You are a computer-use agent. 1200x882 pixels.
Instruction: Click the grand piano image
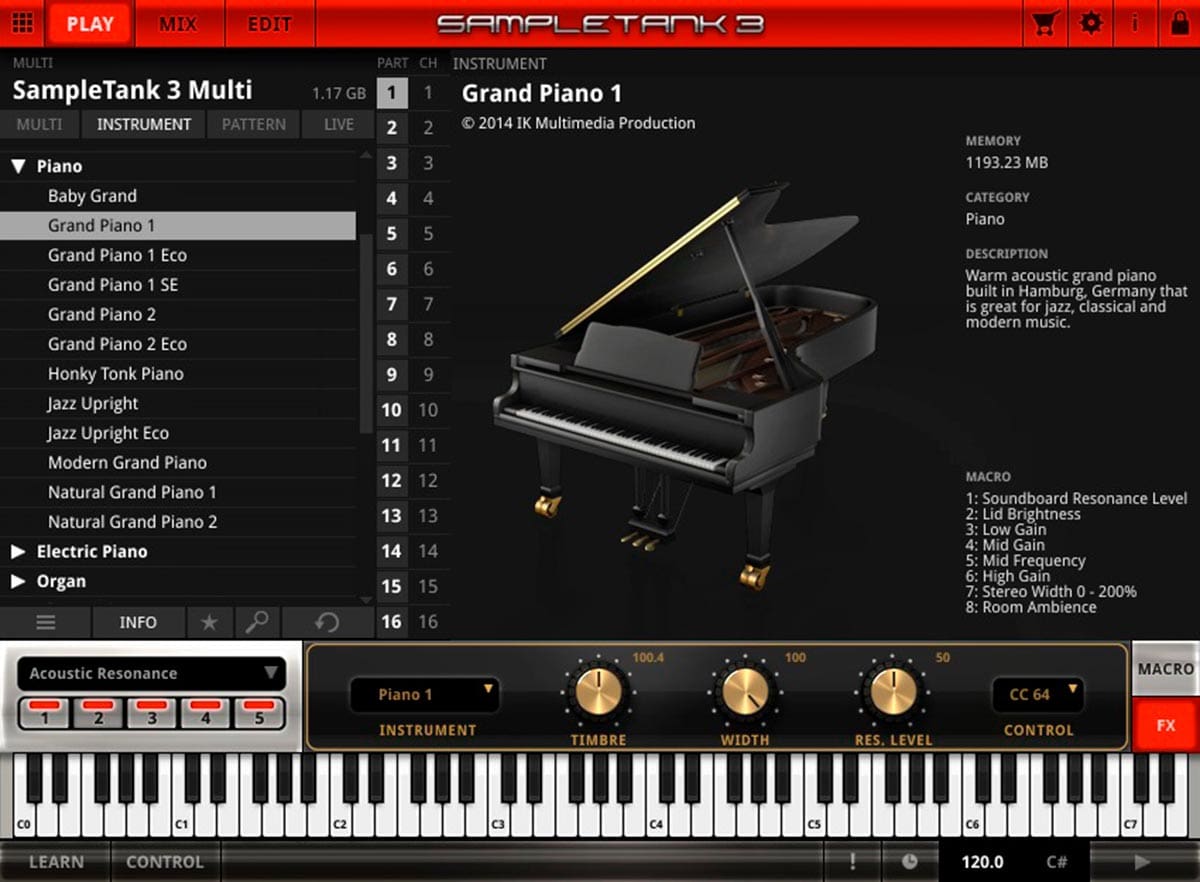coord(685,385)
